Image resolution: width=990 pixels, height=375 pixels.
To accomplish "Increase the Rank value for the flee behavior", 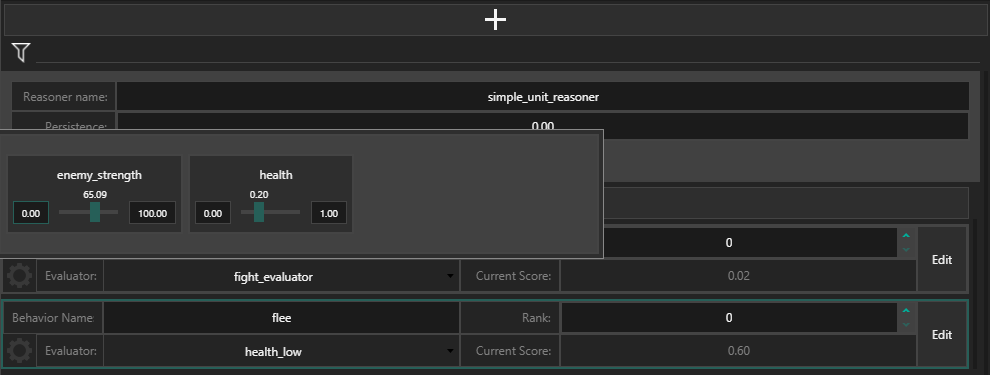I will point(906,311).
